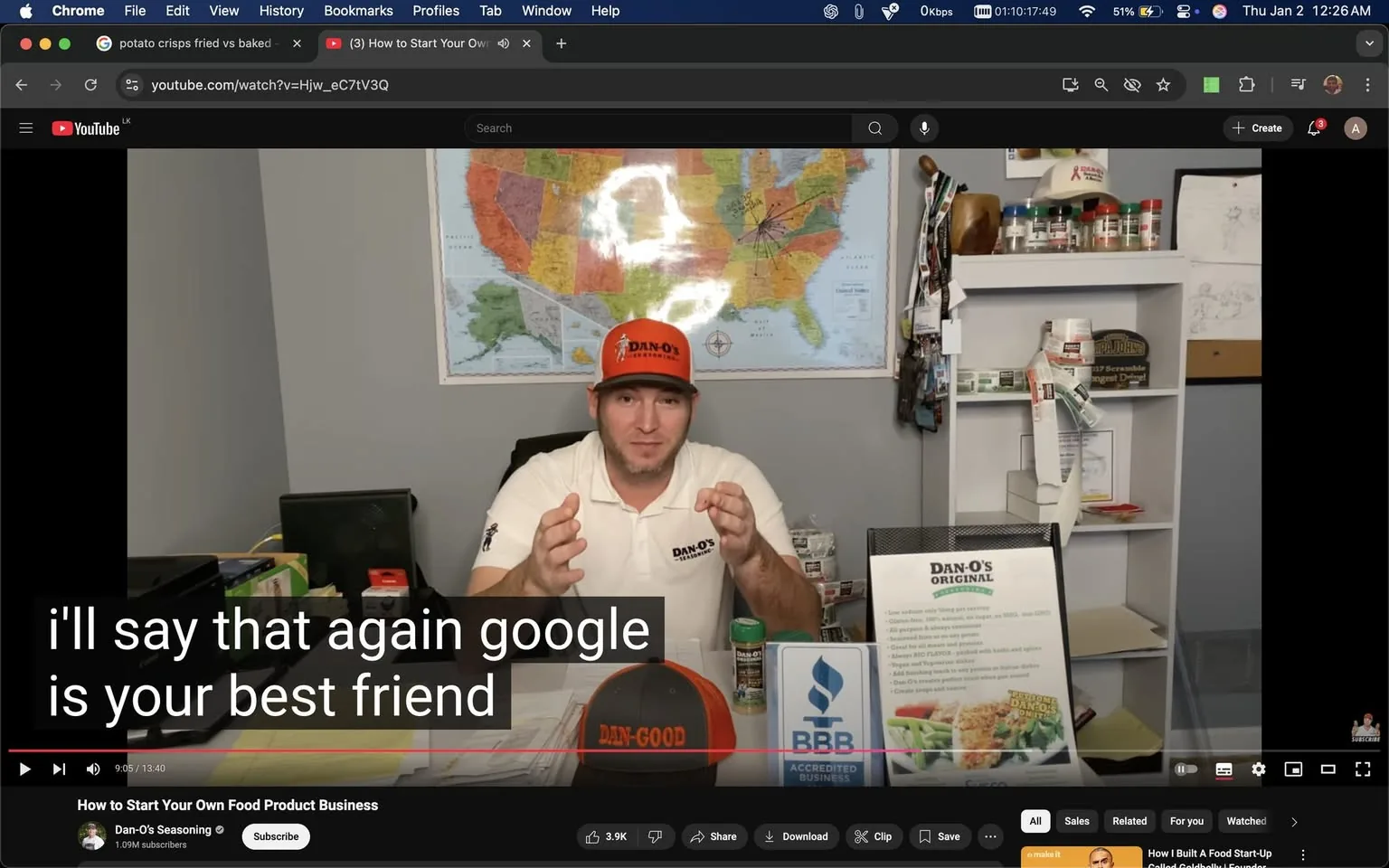Open the three-dot menu beside Save
Viewport: 1389px width, 868px height.
[990, 836]
